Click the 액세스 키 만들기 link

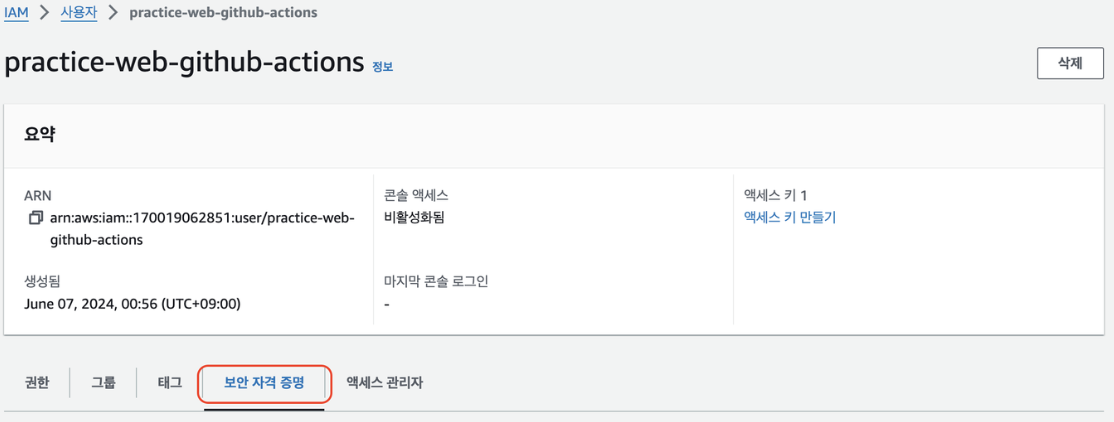tap(789, 217)
